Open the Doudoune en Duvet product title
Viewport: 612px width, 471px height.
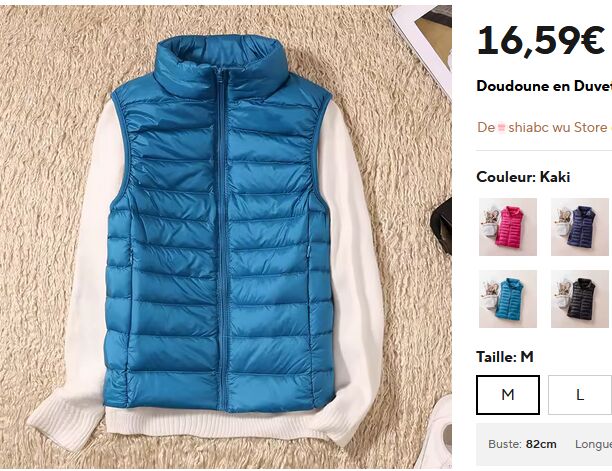544,86
